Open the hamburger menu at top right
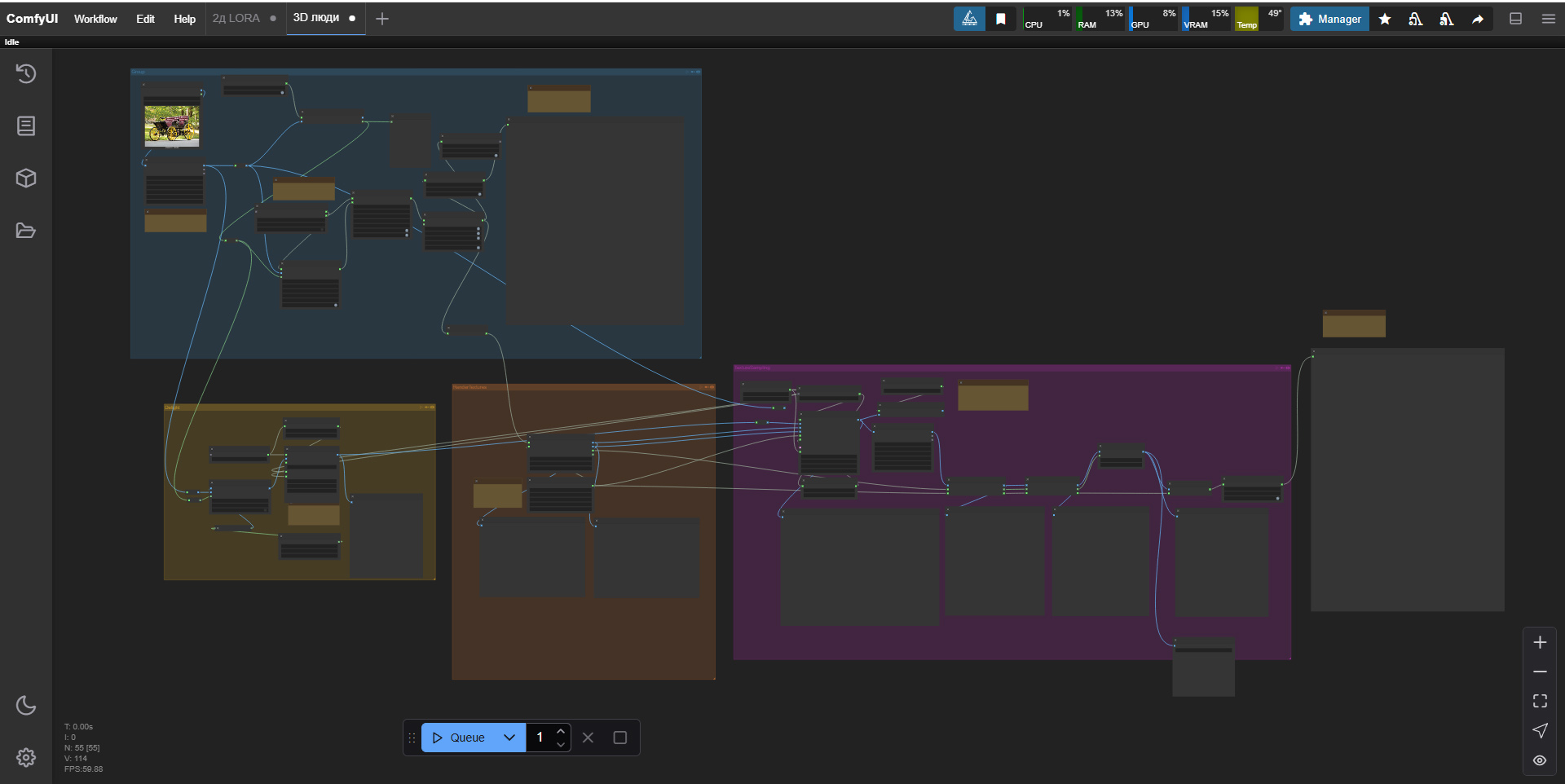Screen dimensions: 1565x784 coord(1549,19)
